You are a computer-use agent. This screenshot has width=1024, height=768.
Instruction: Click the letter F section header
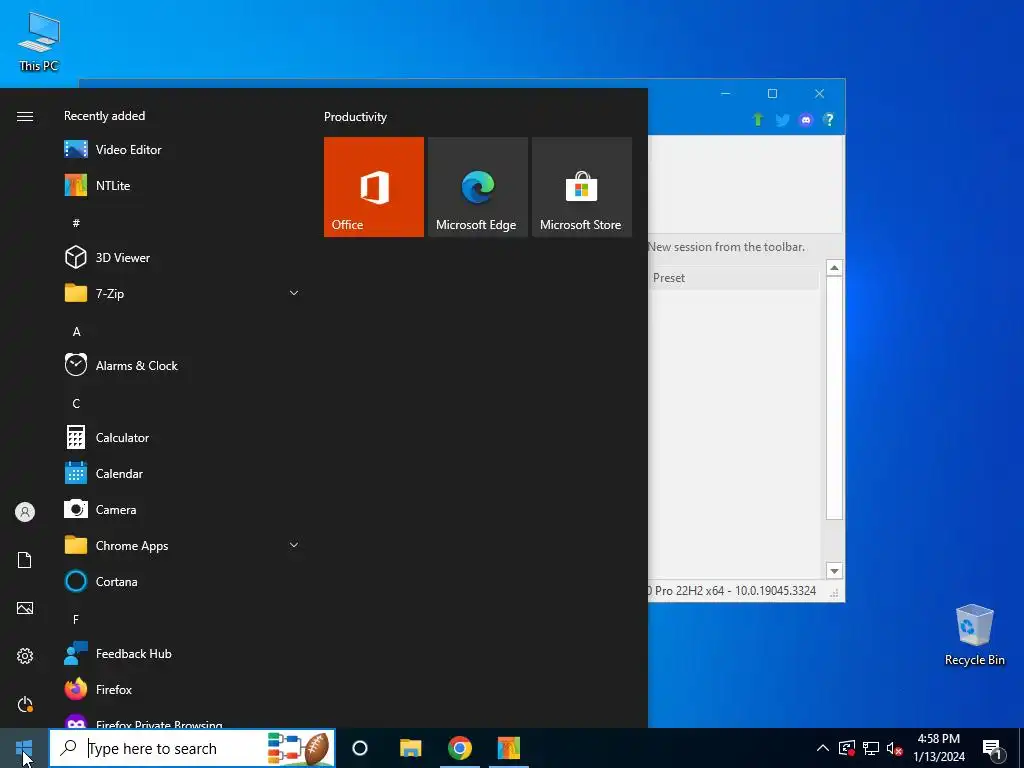point(76,619)
